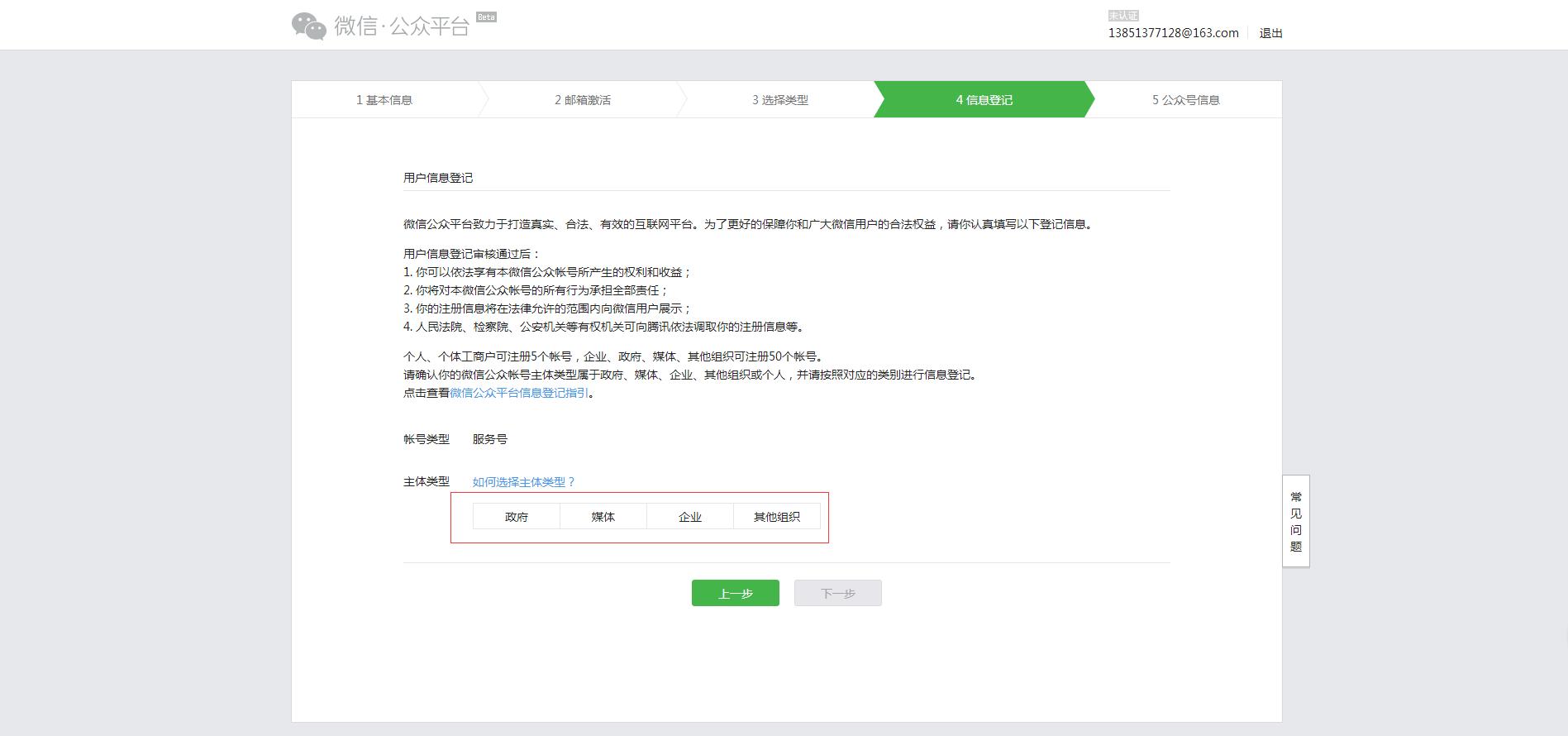Click the text 用户信息登记审核通过后：
The width and height of the screenshot is (1568, 736).
tap(472, 254)
